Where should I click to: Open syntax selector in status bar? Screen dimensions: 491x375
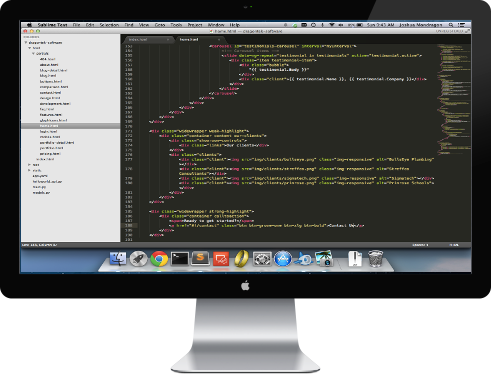pos(454,245)
